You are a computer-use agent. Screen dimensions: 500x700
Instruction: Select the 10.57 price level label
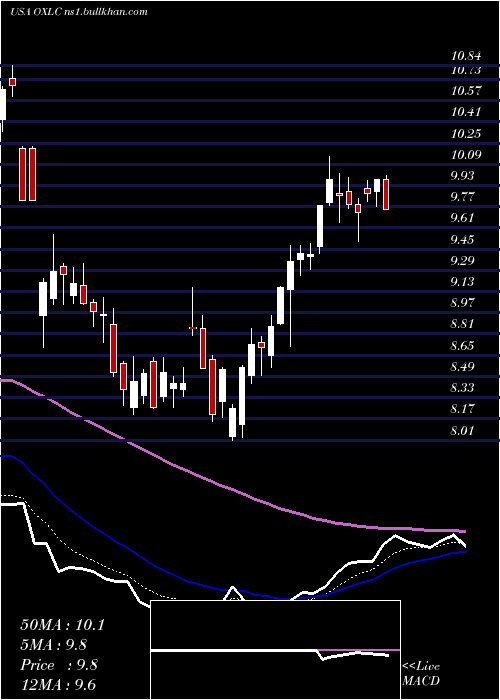(466, 91)
